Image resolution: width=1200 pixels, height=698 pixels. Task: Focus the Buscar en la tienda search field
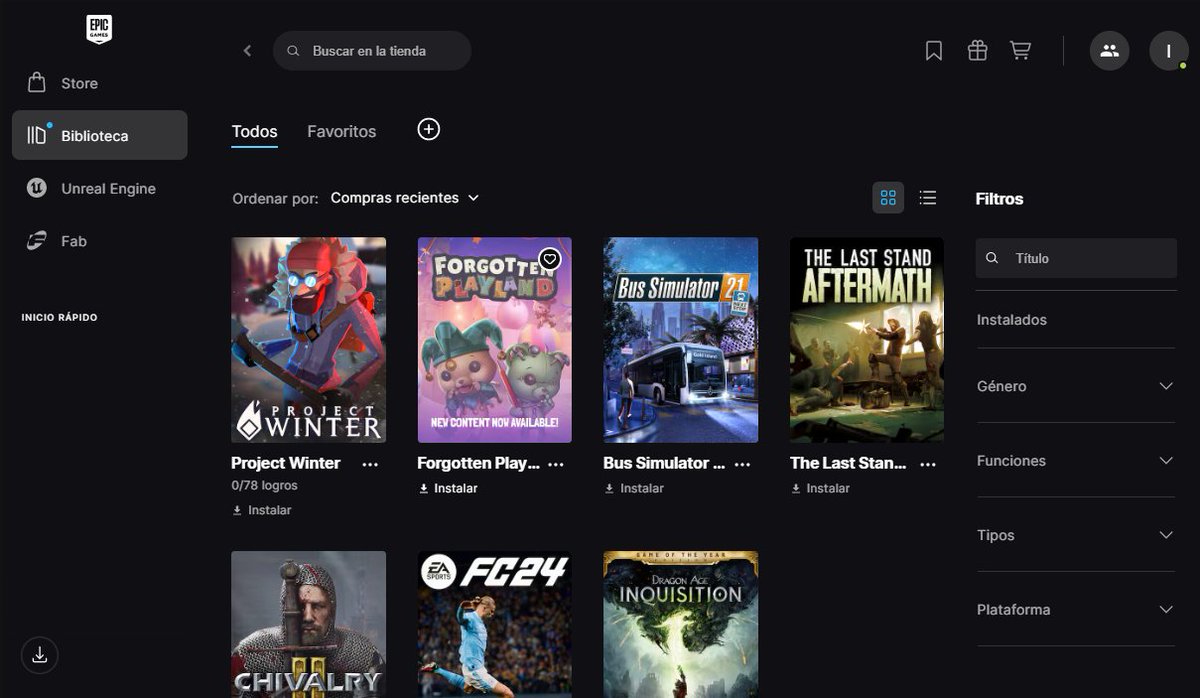[x=372, y=51]
